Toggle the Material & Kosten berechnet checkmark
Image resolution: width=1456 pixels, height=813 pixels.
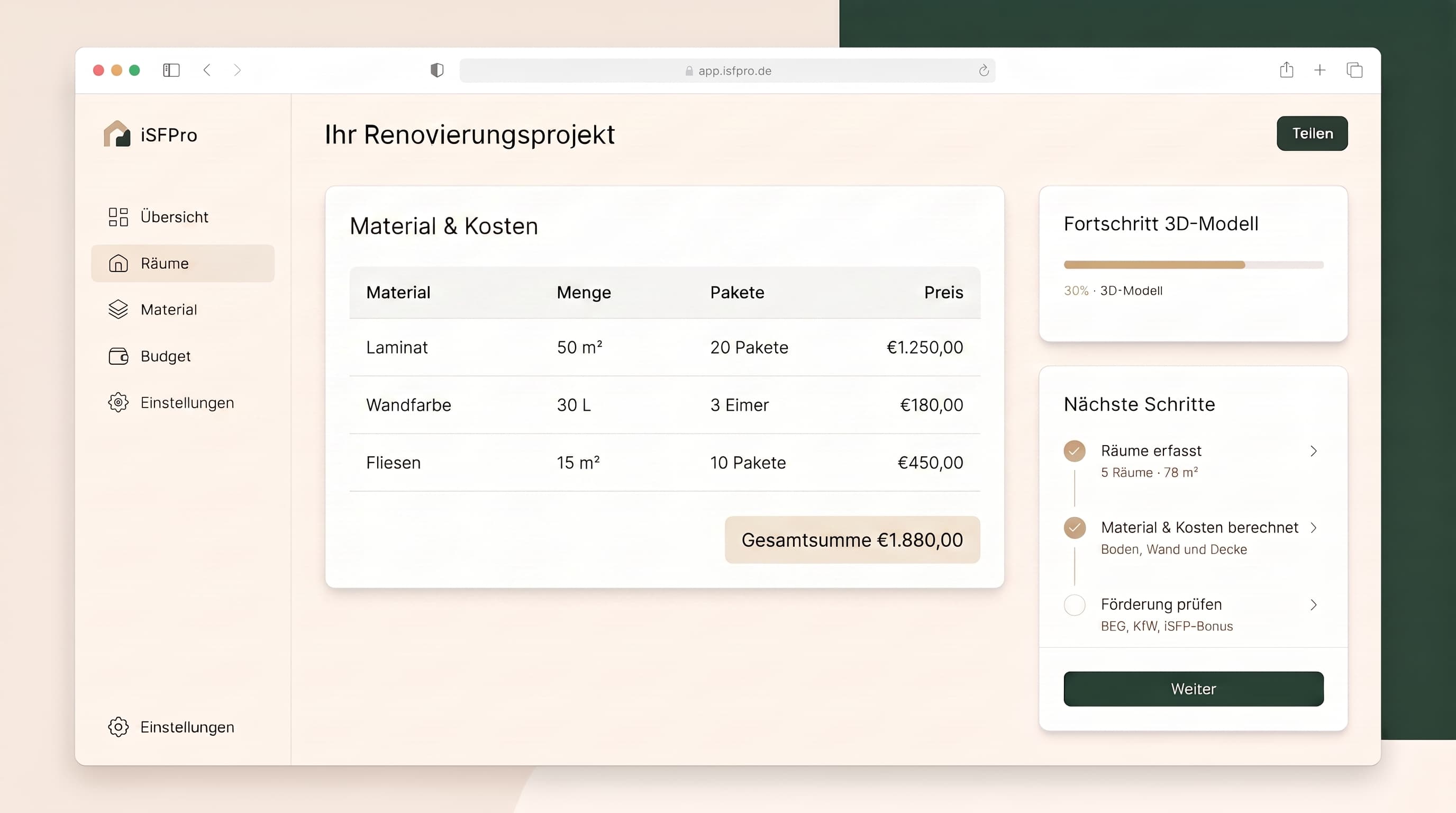point(1075,528)
